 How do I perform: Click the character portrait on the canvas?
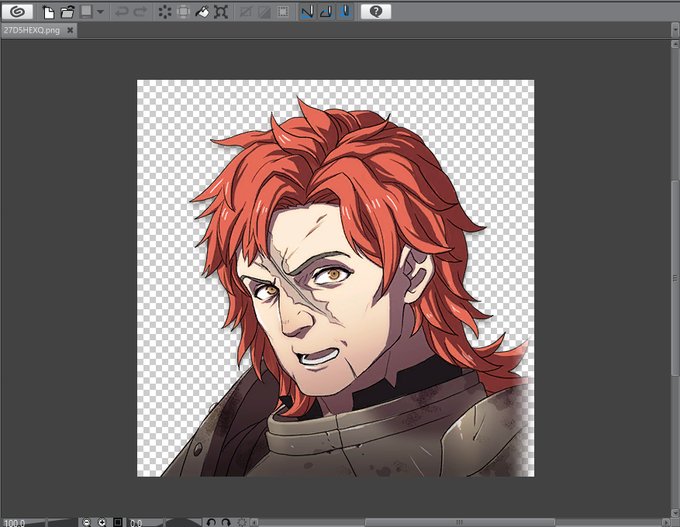(x=336, y=278)
